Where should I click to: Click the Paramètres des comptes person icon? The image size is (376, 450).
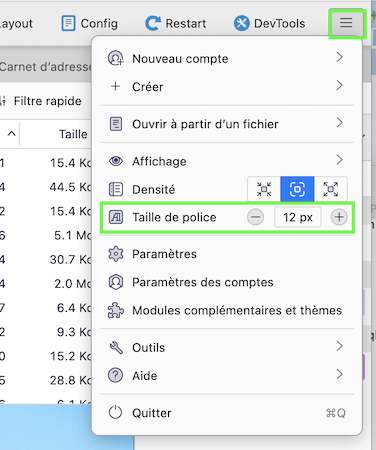pos(116,282)
